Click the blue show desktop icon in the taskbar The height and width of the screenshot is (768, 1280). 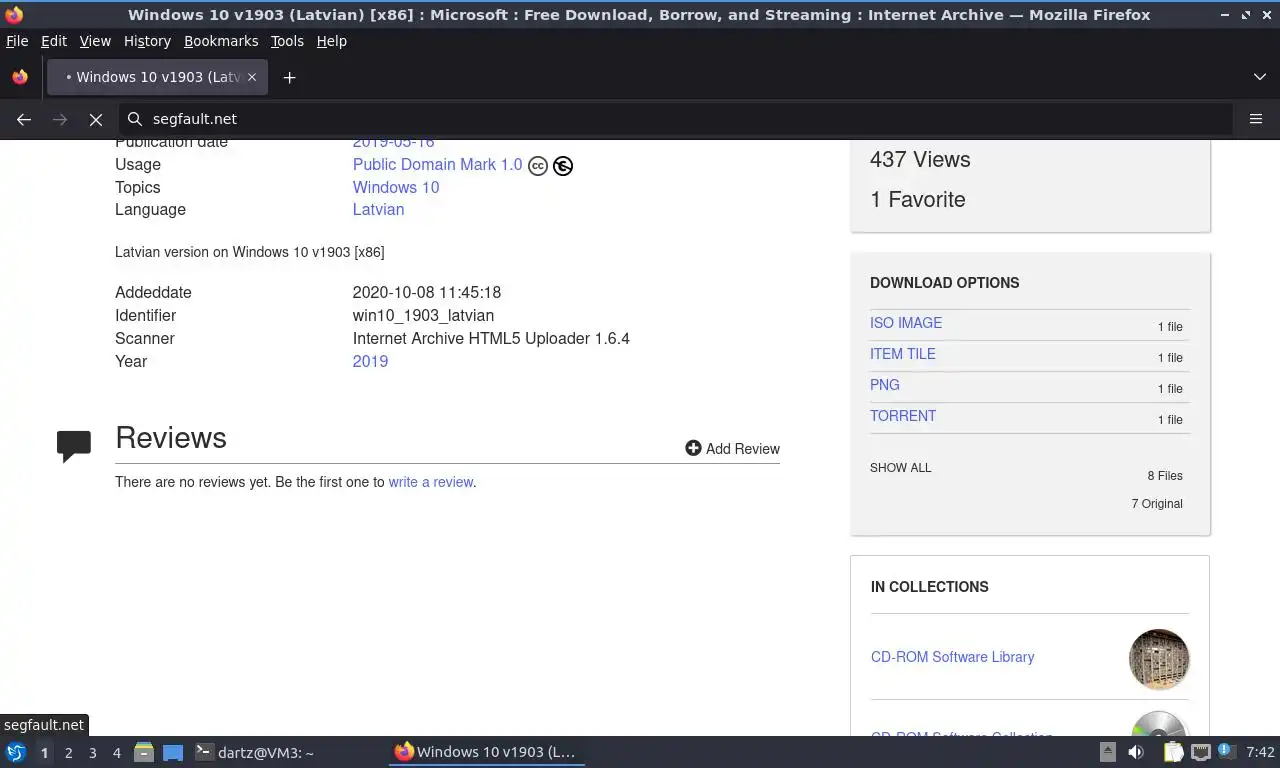coord(173,752)
